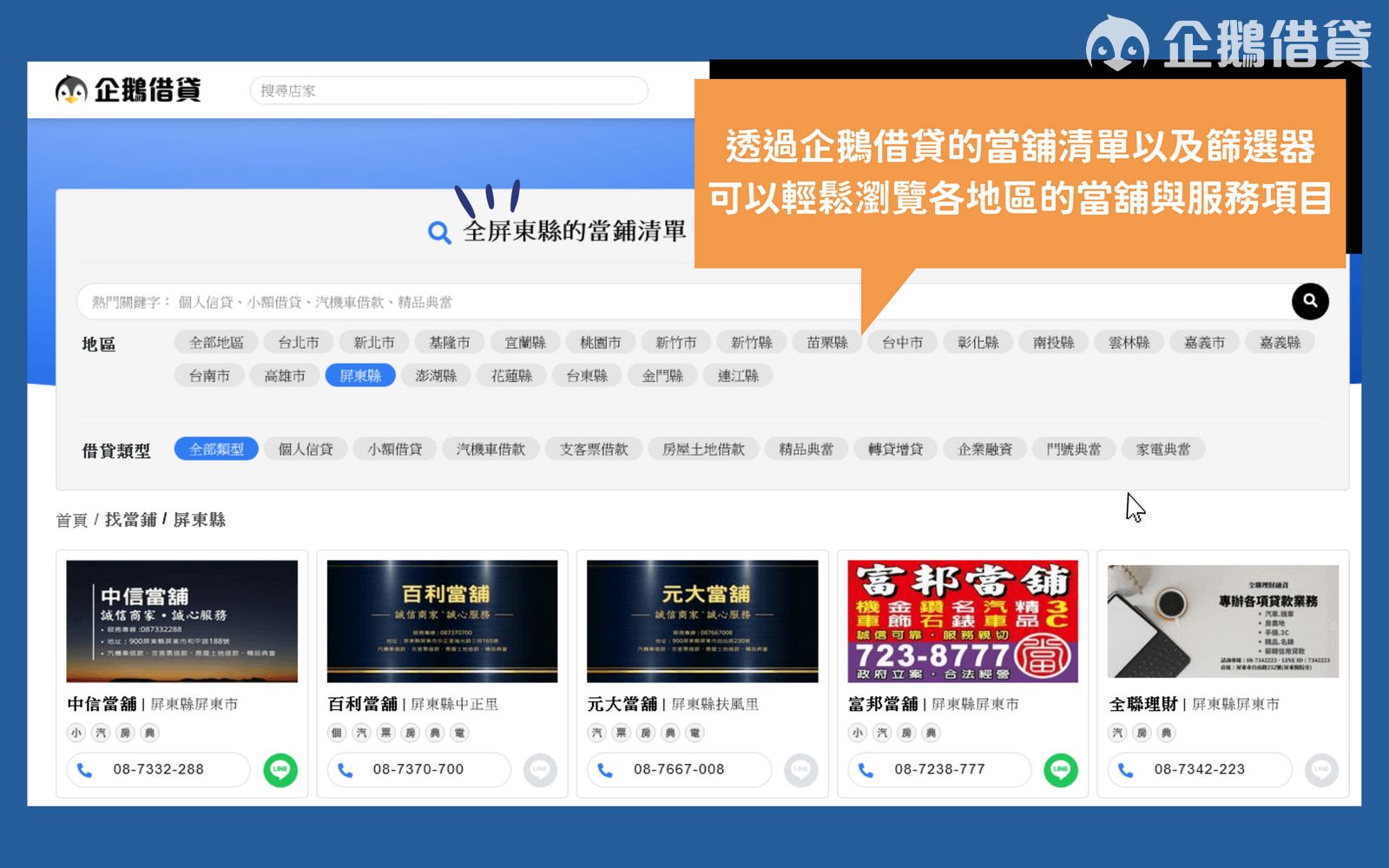The width and height of the screenshot is (1389, 868).
Task: Click the 企鵝借貸 penguin logo in header
Action: click(128, 89)
